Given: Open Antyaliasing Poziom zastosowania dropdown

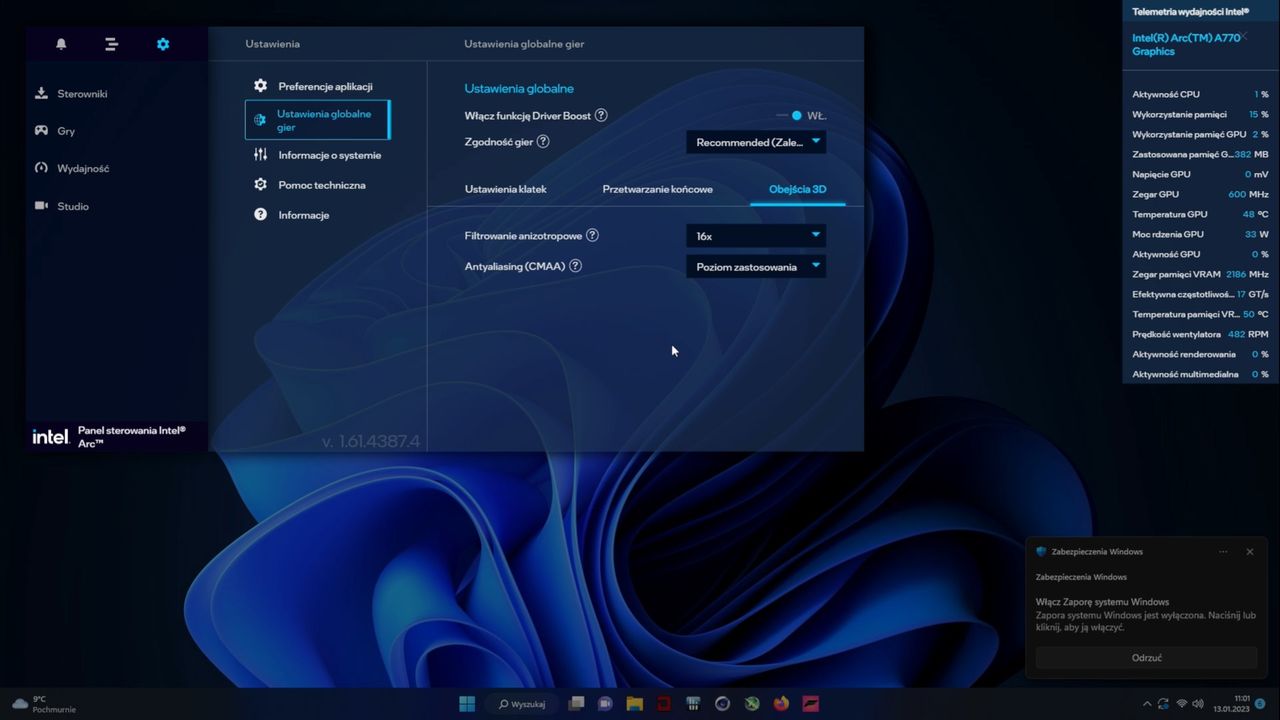Looking at the screenshot, I should click(756, 267).
